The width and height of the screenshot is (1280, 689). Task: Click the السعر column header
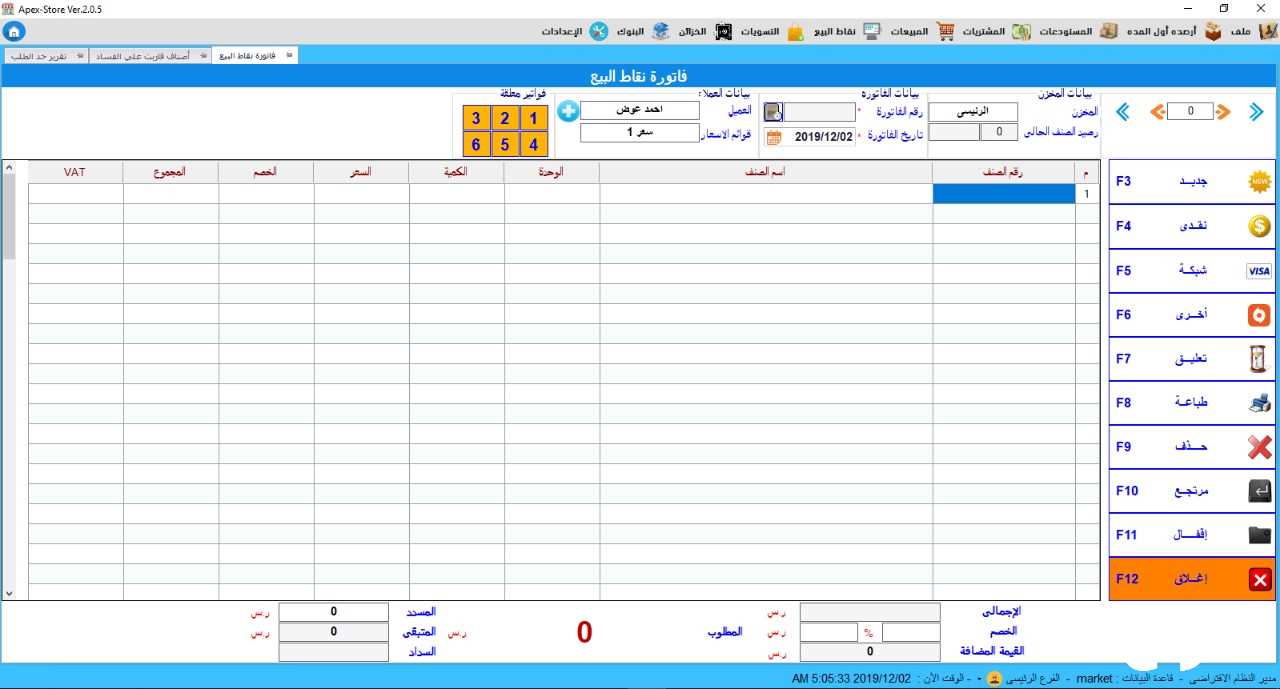(x=361, y=172)
